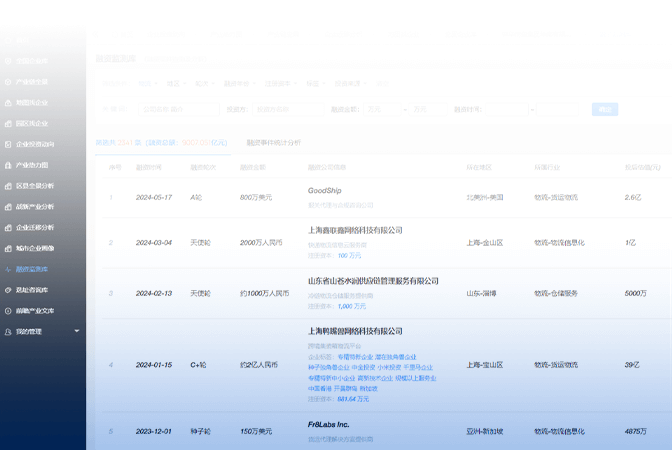Expand the 我的管理 menu arrow
Viewport: 672px width, 450px height.
click(x=77, y=331)
